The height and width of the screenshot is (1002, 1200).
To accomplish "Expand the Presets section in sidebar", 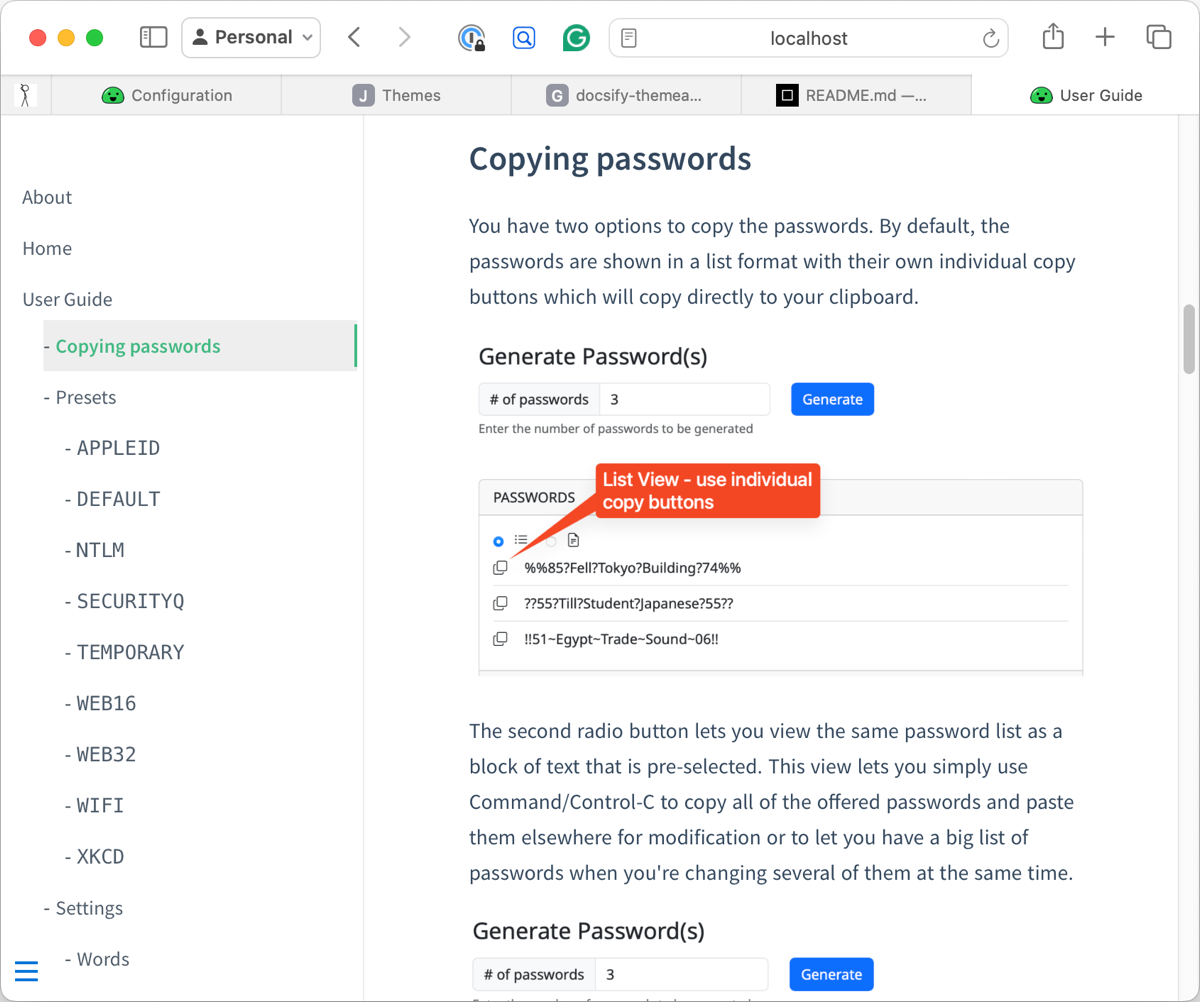I will 86,397.
